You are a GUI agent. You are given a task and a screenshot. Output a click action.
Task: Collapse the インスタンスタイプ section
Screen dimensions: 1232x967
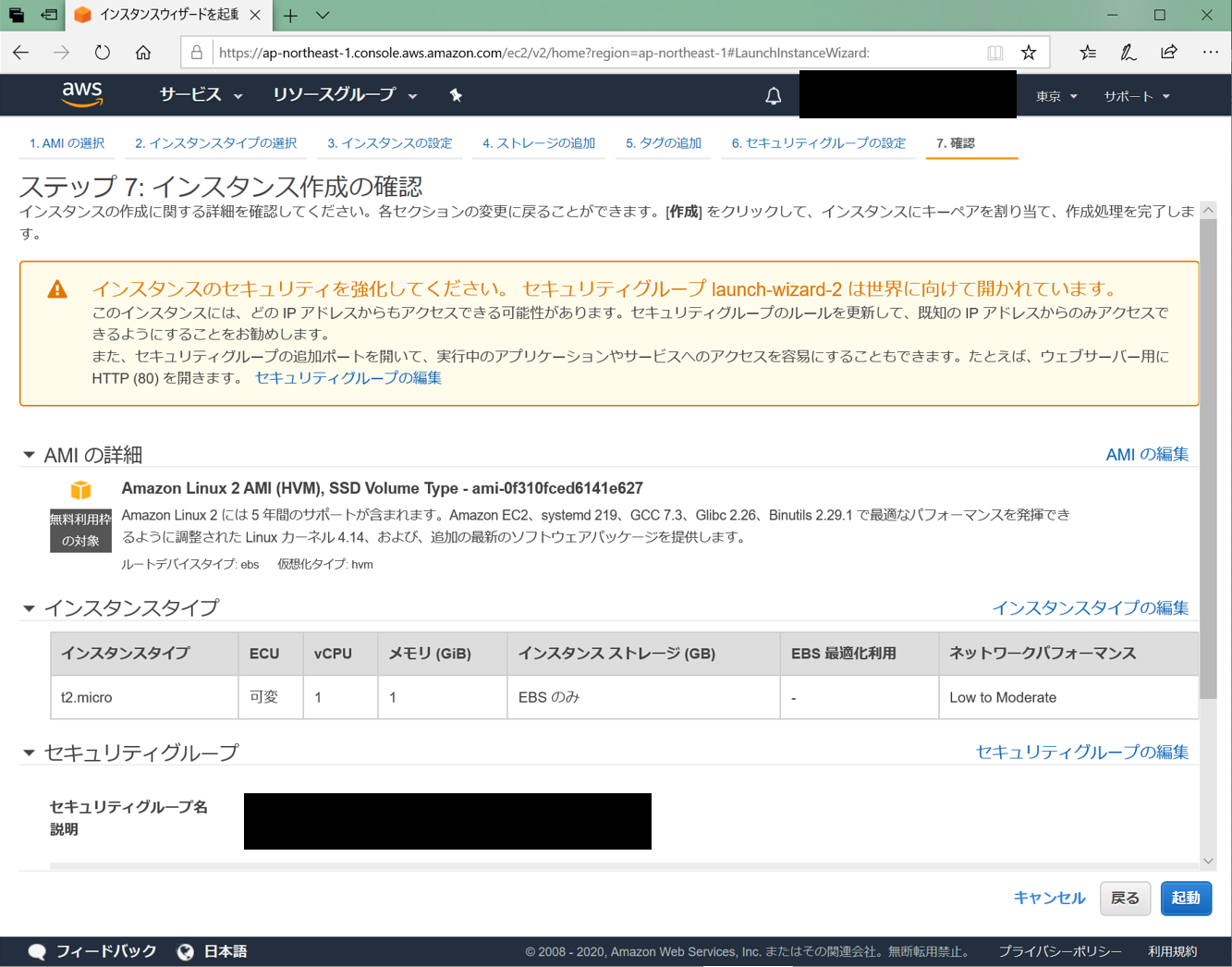point(29,608)
